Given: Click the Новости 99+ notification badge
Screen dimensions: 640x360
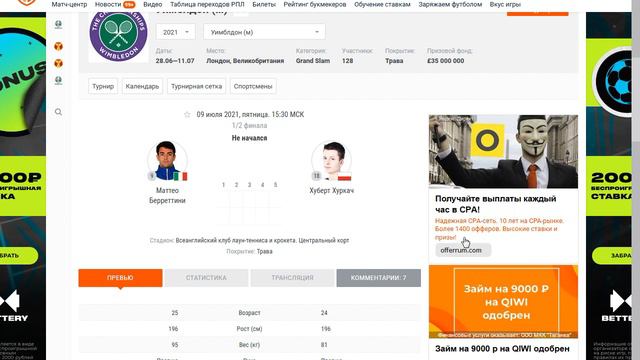Looking at the screenshot, I should tap(129, 4).
